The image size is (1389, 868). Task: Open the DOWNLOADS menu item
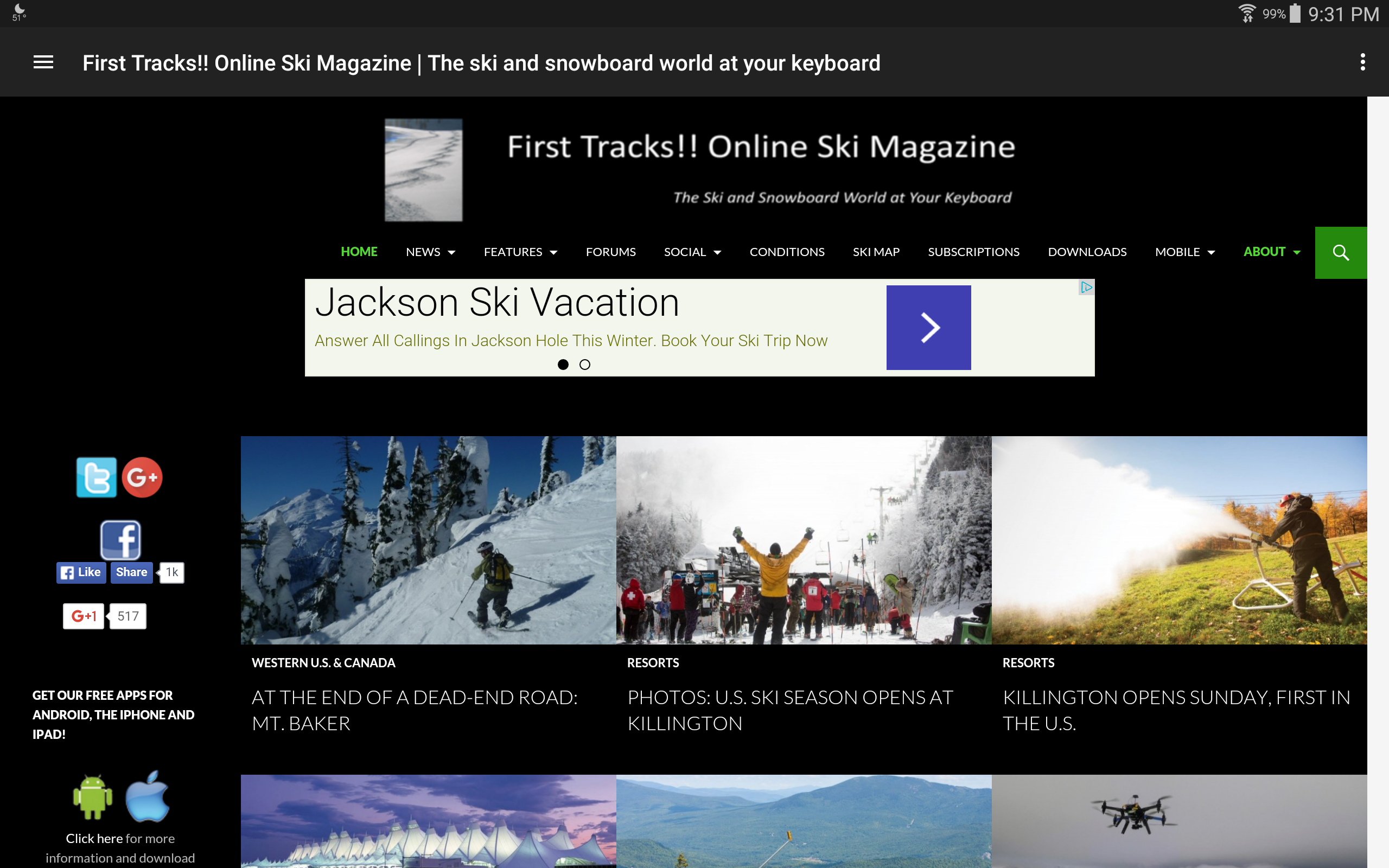point(1087,252)
